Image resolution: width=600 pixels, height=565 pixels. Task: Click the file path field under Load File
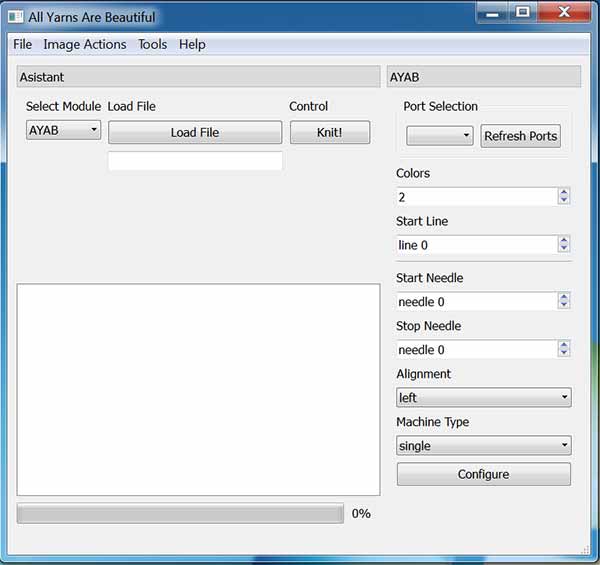click(195, 161)
